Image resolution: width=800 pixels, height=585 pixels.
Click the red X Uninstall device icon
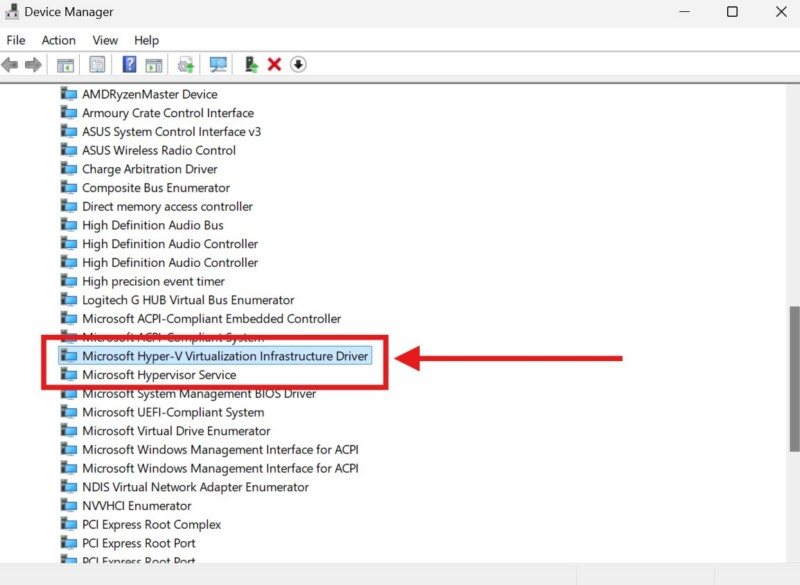coord(274,65)
